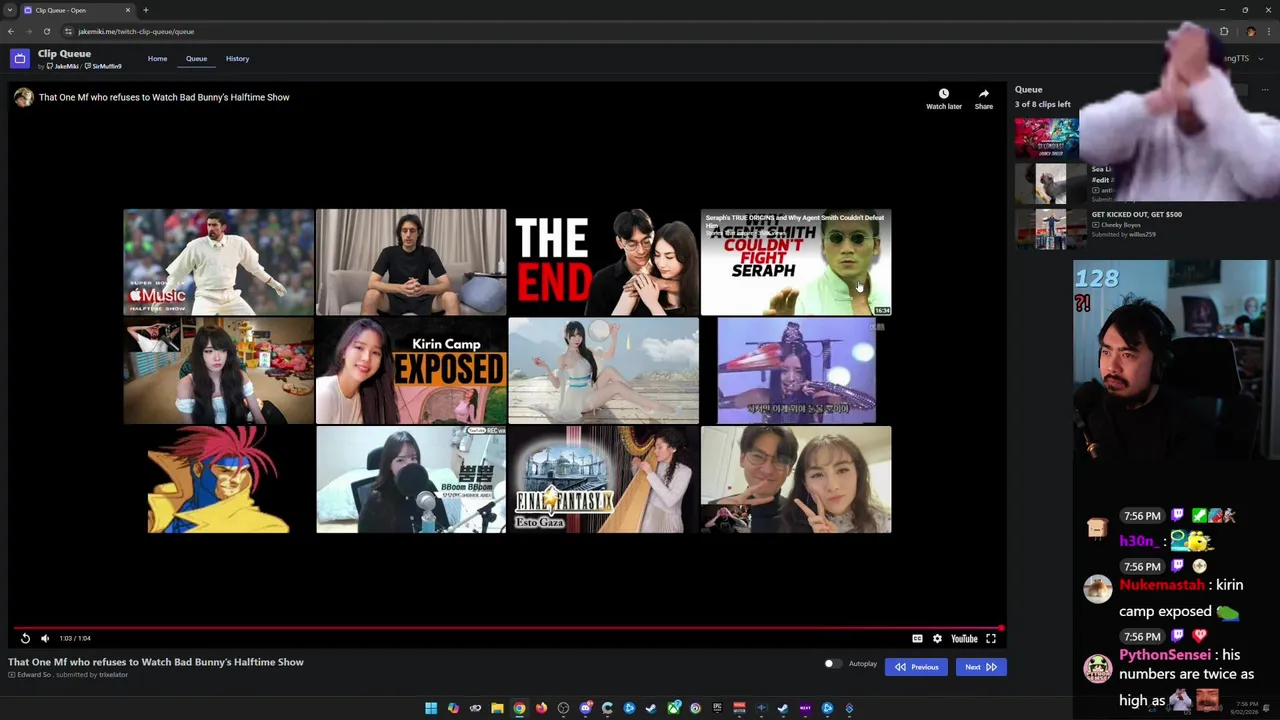Select GET KICKED OUT, GET $500 queue clip
The image size is (1280, 720).
point(1136,214)
